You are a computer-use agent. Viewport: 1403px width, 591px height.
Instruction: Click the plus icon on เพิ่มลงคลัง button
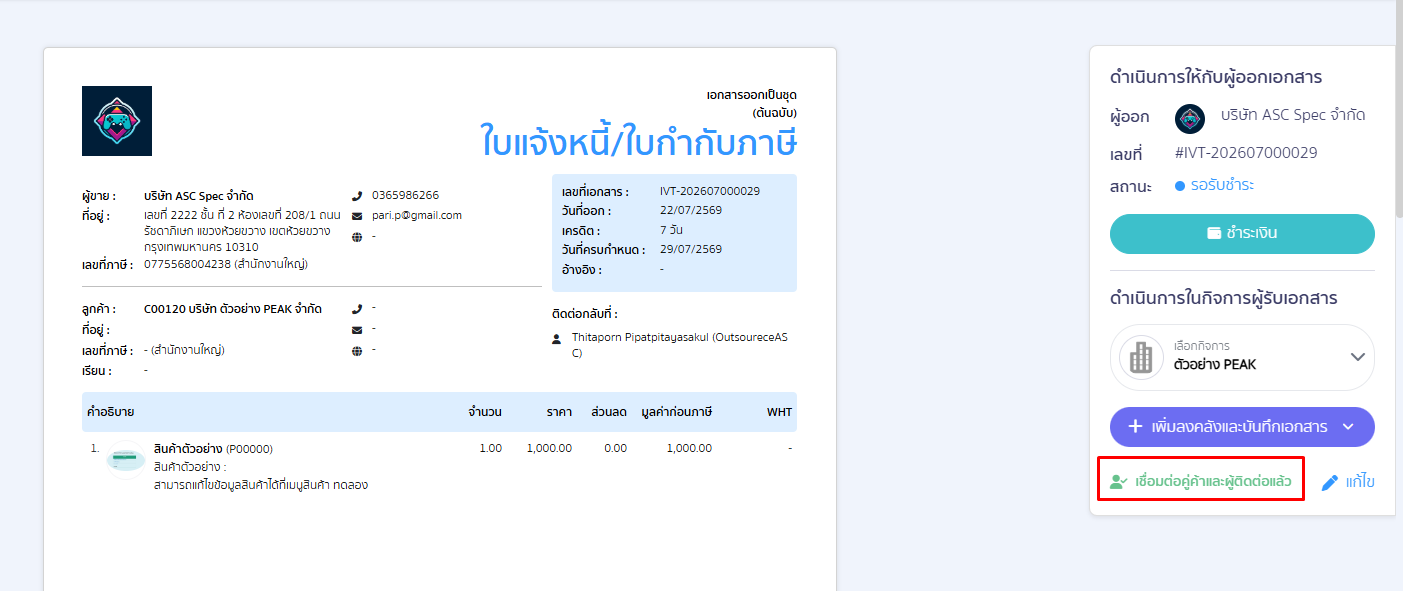(x=1135, y=427)
